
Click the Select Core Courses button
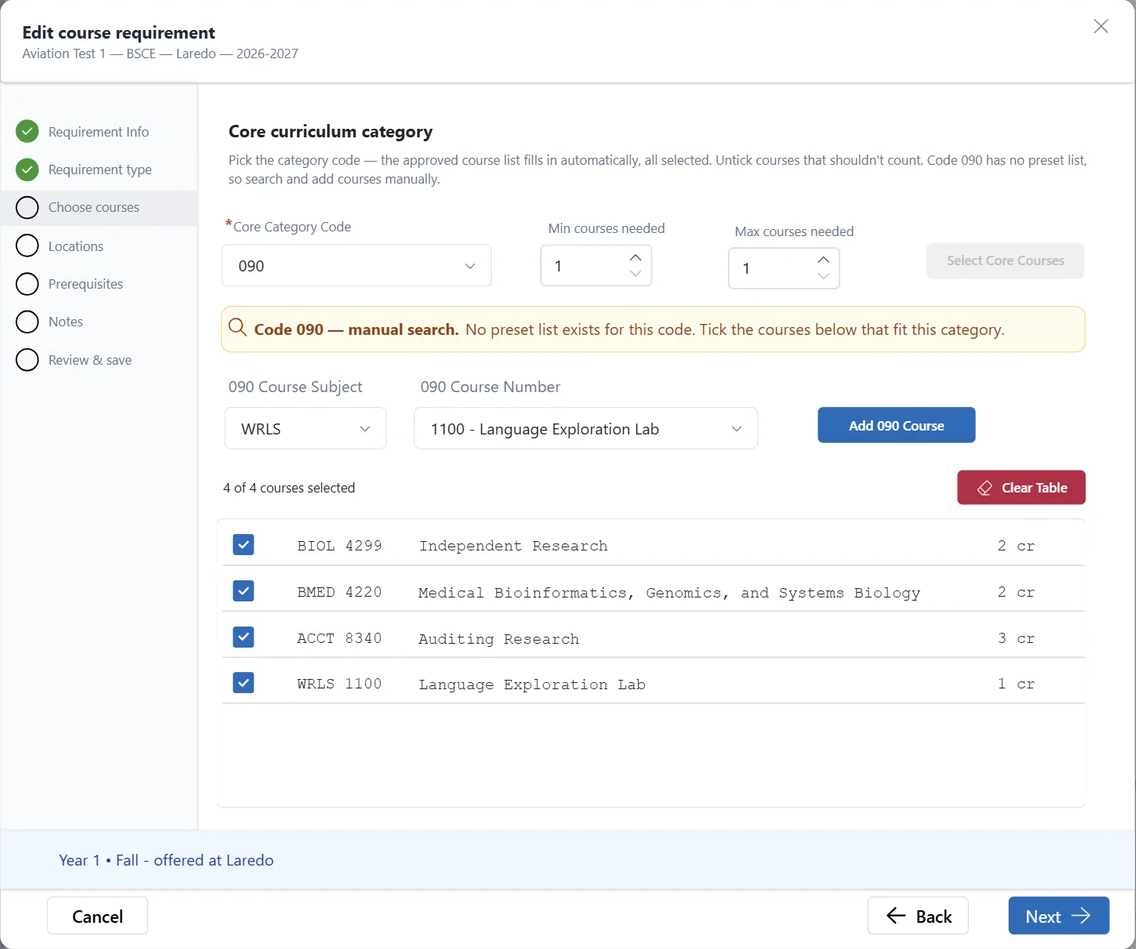pyautogui.click(x=1005, y=261)
